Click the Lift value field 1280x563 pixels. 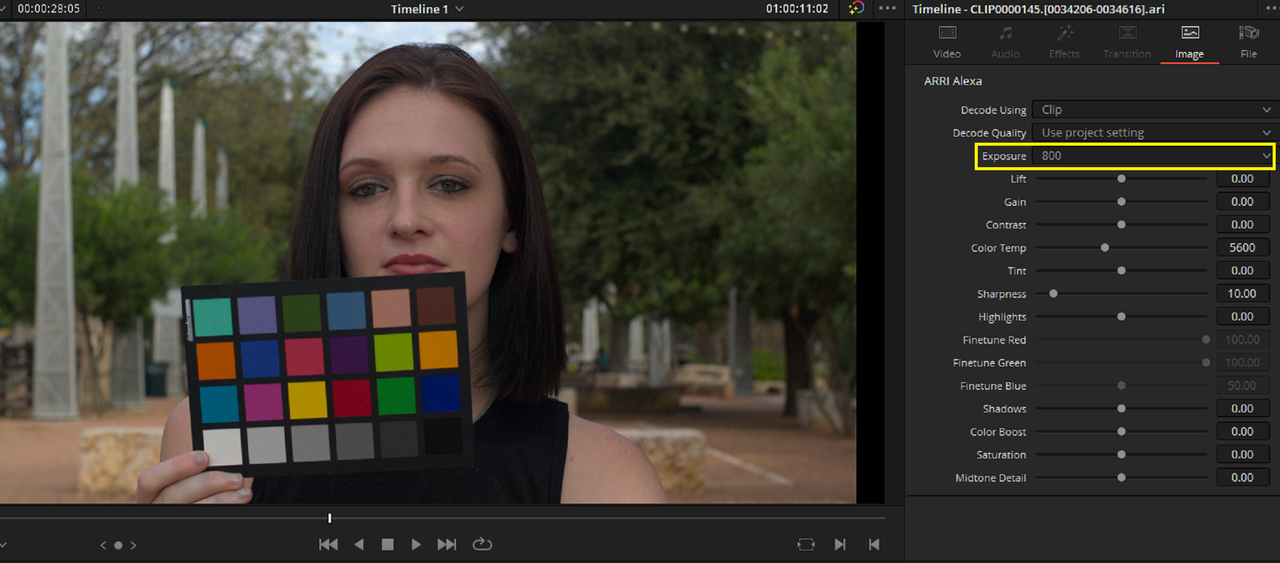[1243, 179]
